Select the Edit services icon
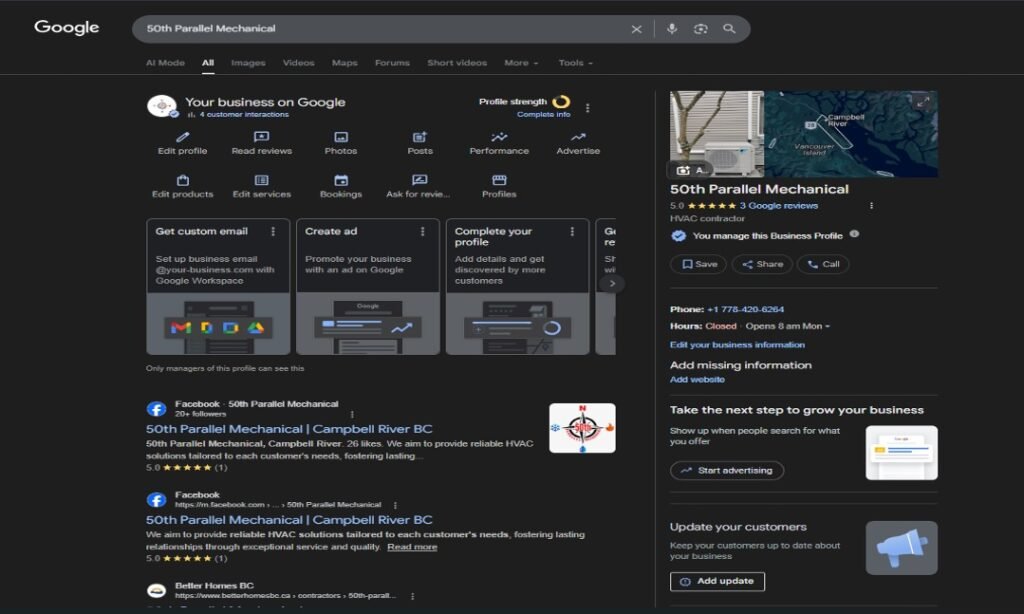The width and height of the screenshot is (1024, 614). pos(261,180)
